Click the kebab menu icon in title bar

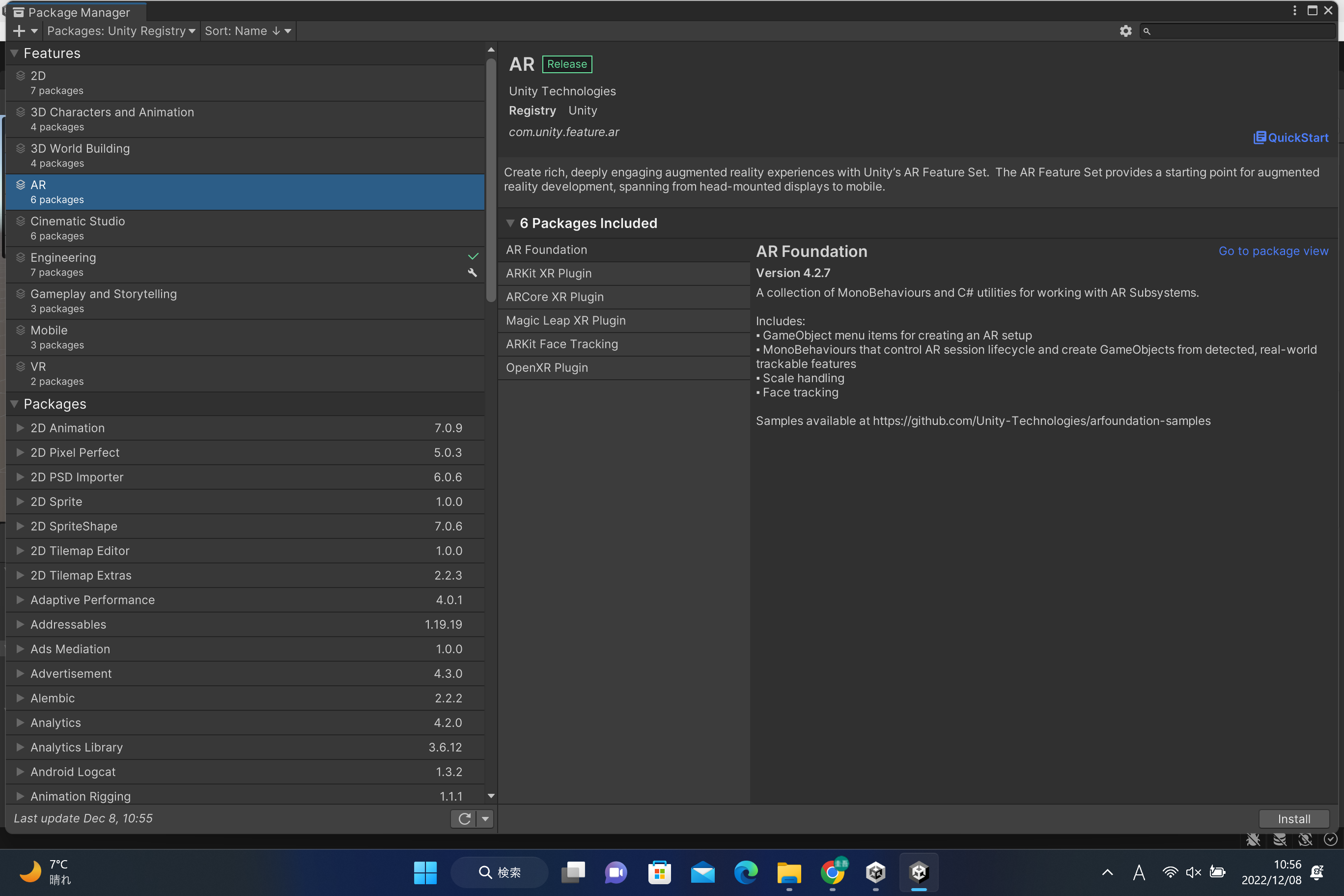[1294, 11]
